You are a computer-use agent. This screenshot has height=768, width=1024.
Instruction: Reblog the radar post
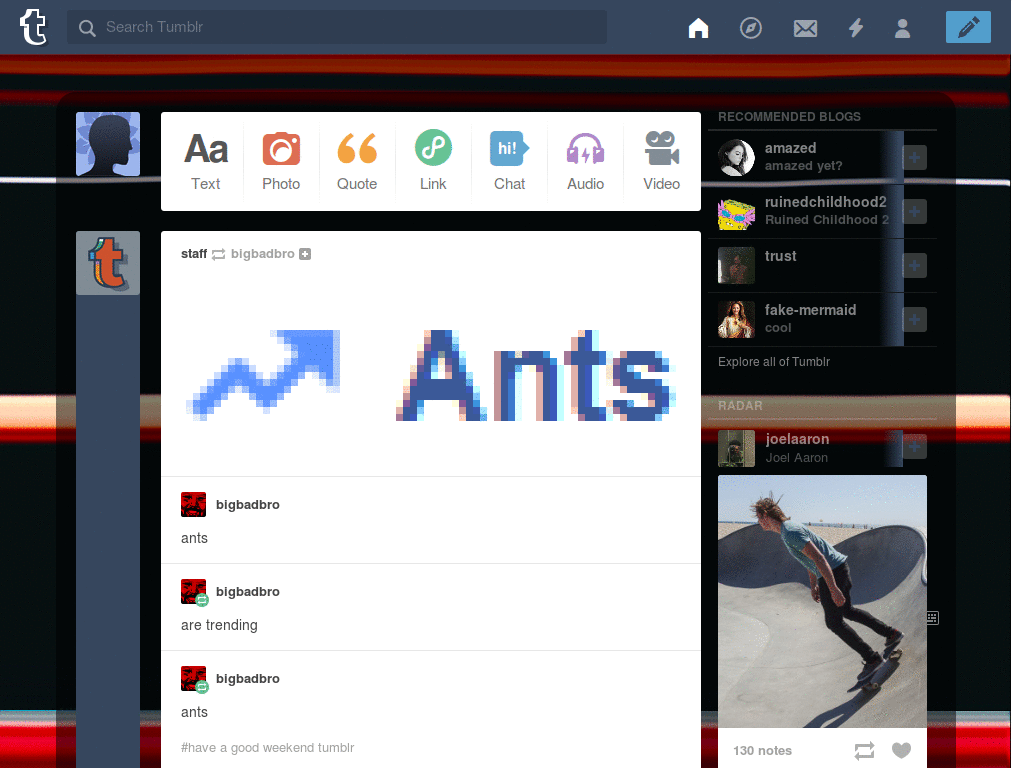pos(864,751)
